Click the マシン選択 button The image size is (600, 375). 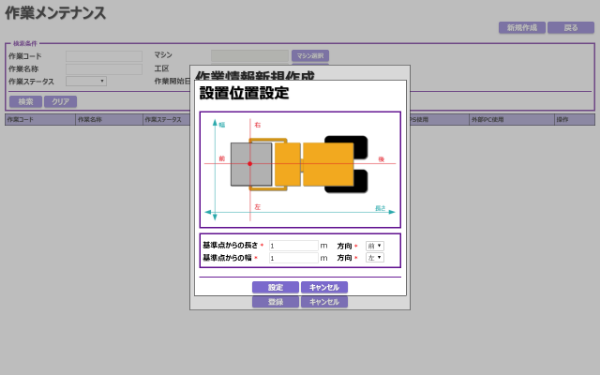310,56
